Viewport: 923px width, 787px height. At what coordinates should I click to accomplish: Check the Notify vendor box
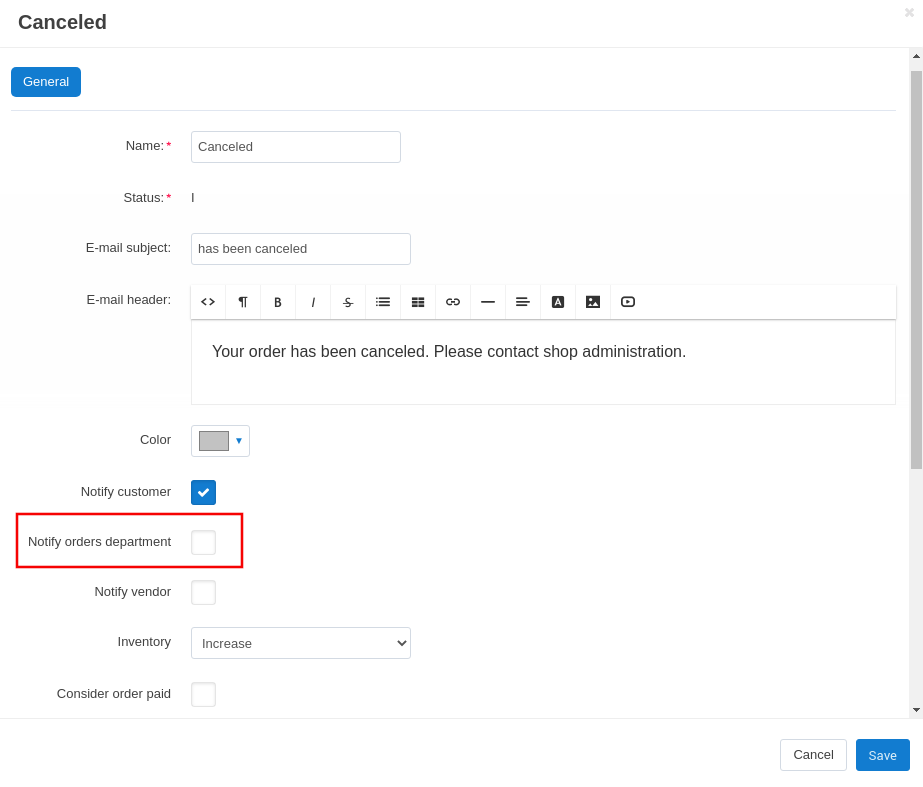203,592
